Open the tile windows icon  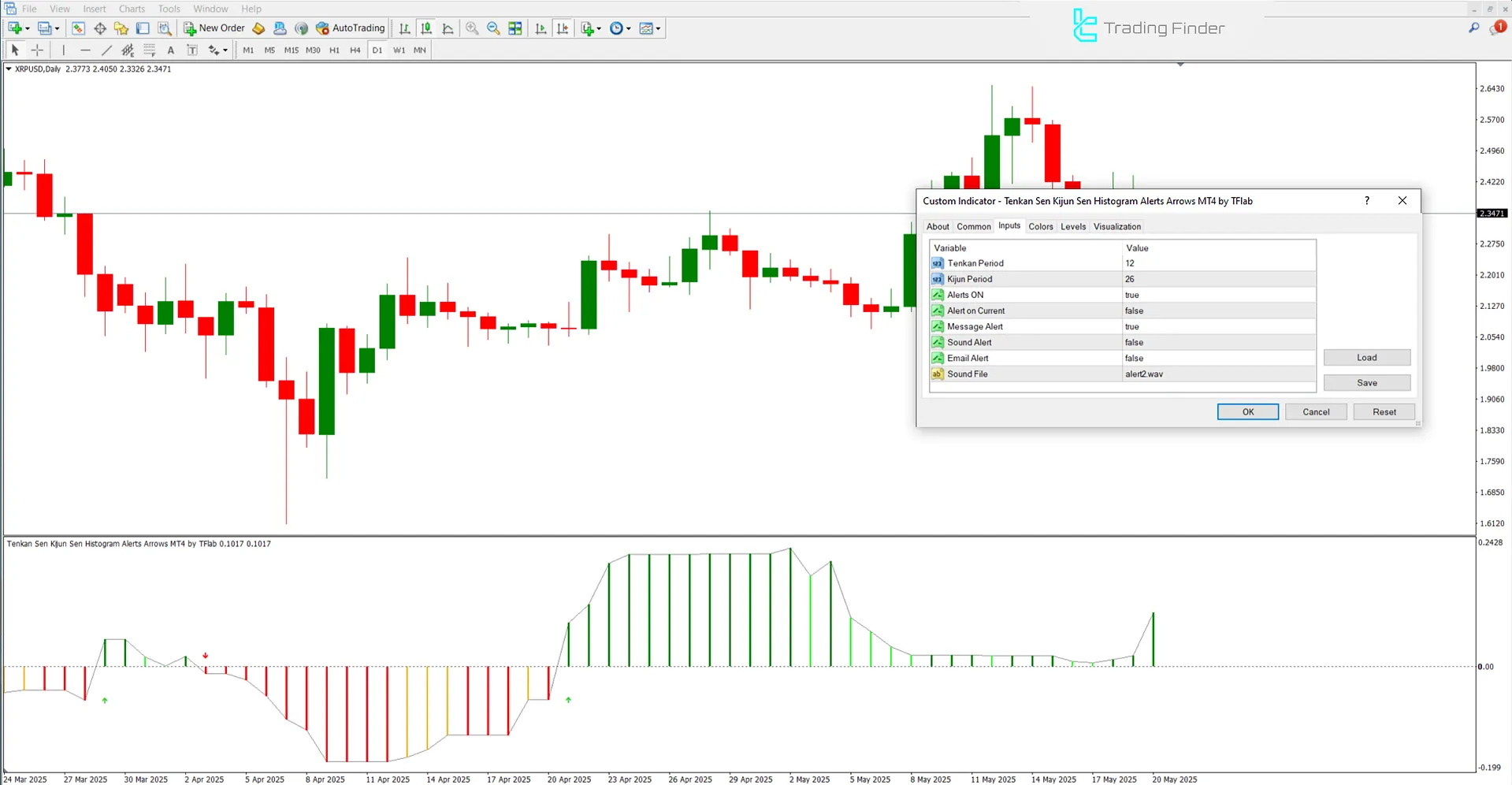tap(515, 28)
